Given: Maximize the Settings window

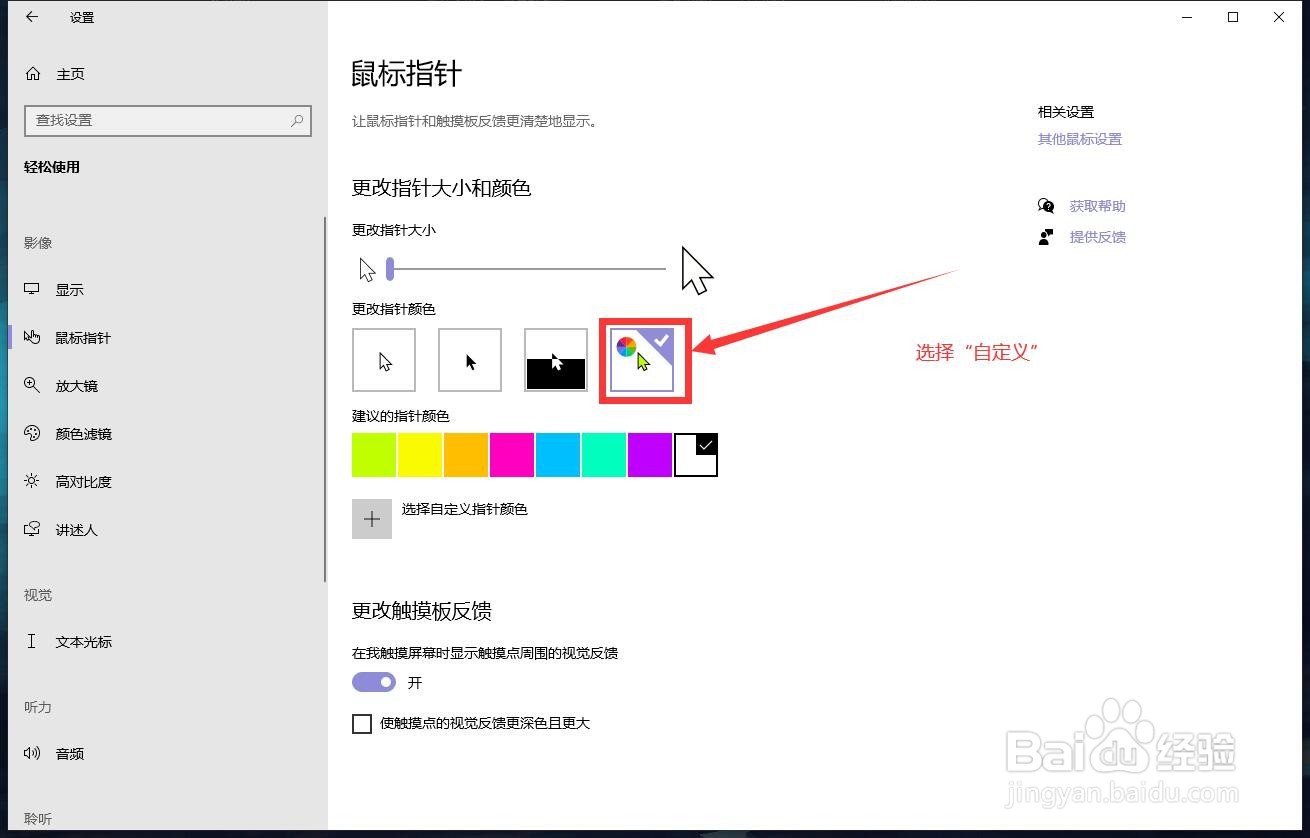Looking at the screenshot, I should coord(1233,17).
